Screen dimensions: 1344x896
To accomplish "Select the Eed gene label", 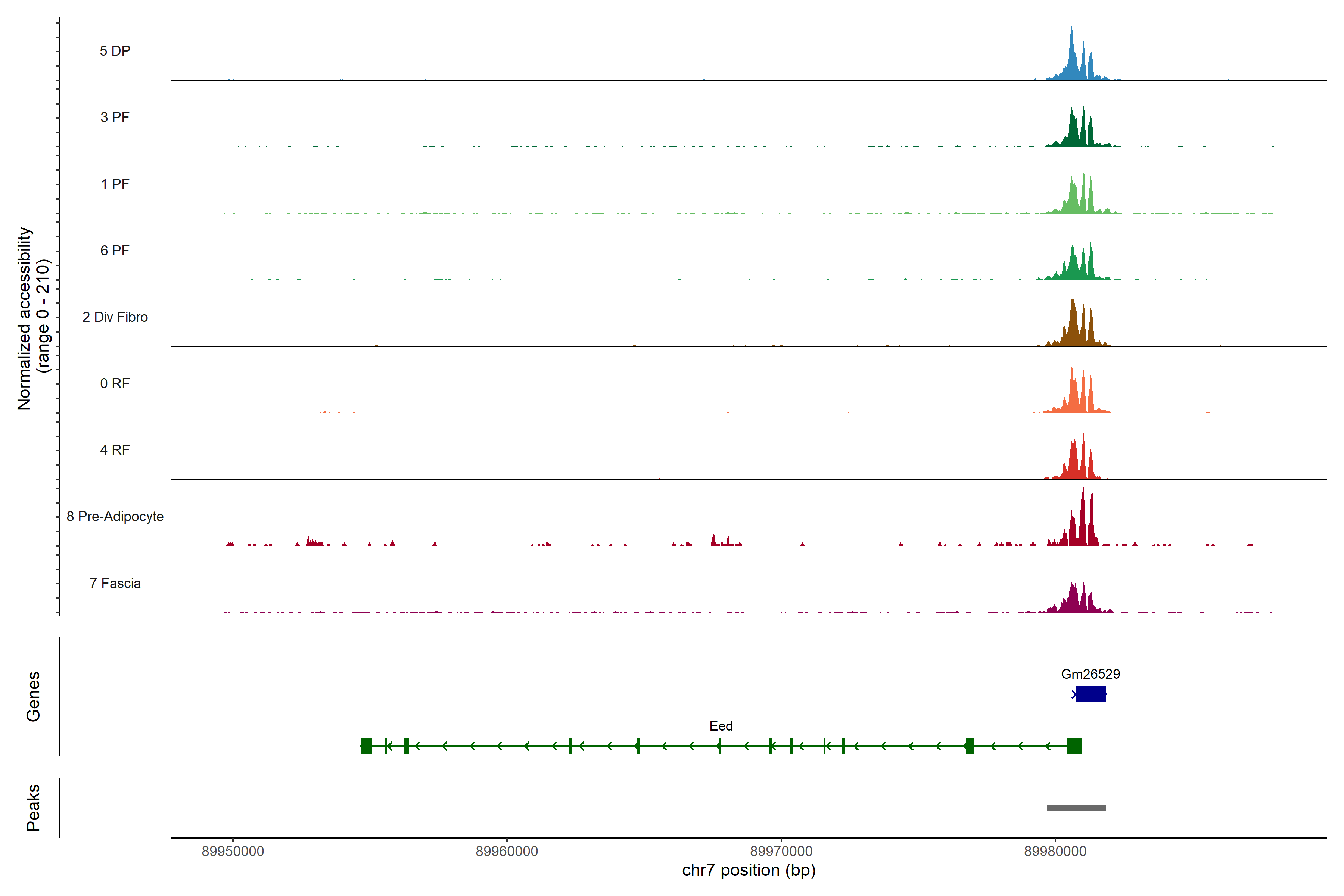I will click(721, 726).
